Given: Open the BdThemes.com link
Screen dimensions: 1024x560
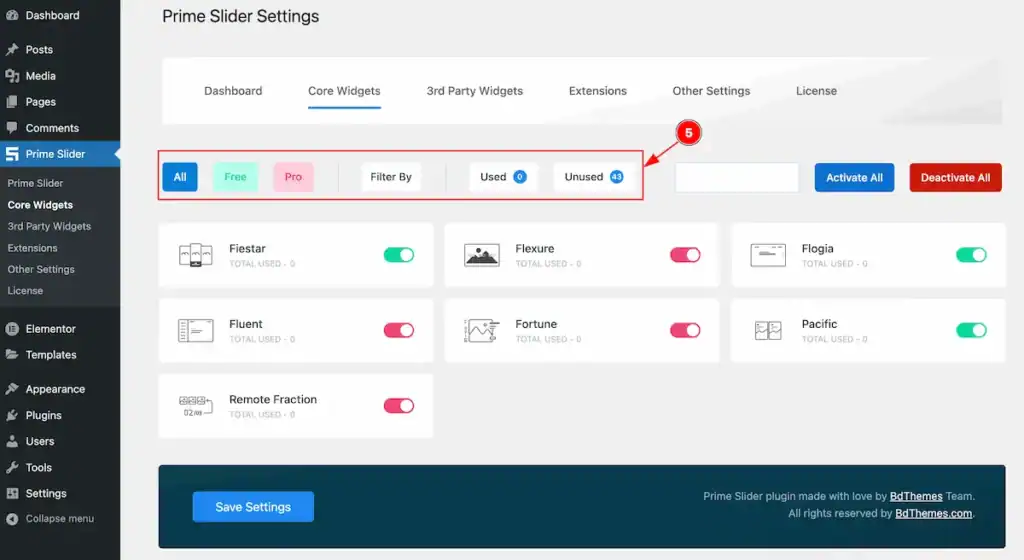Looking at the screenshot, I should click(x=934, y=513).
